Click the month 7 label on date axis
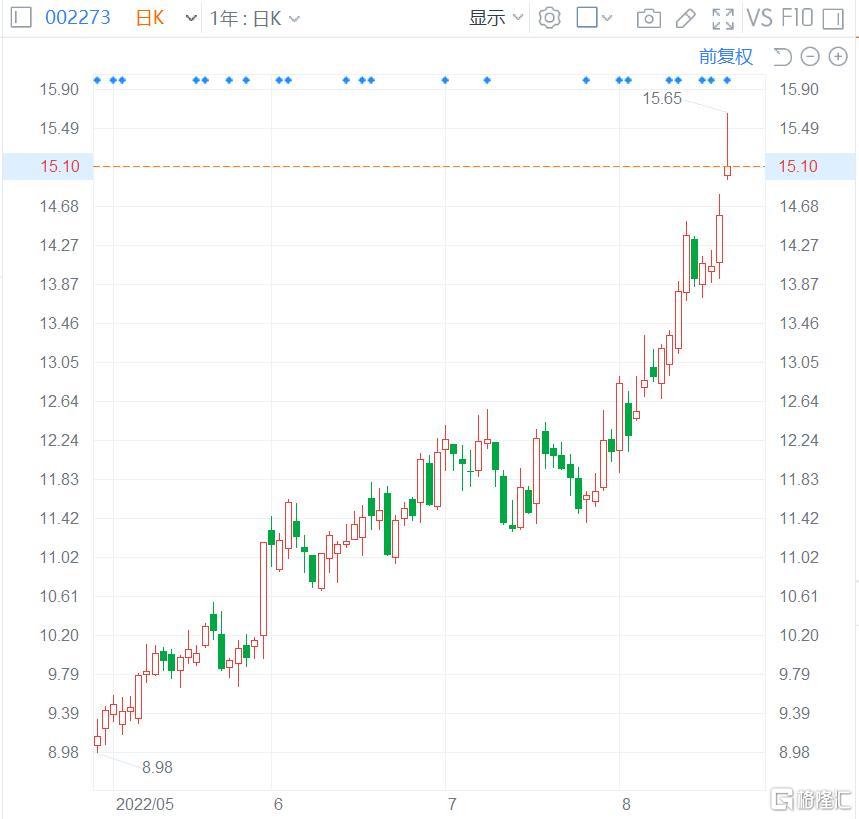The height and width of the screenshot is (819, 859). pos(452,804)
